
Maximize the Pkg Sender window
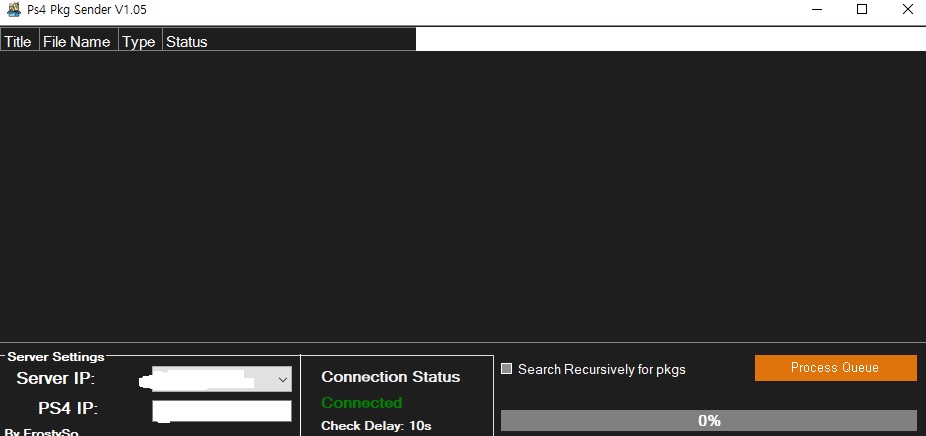(862, 9)
